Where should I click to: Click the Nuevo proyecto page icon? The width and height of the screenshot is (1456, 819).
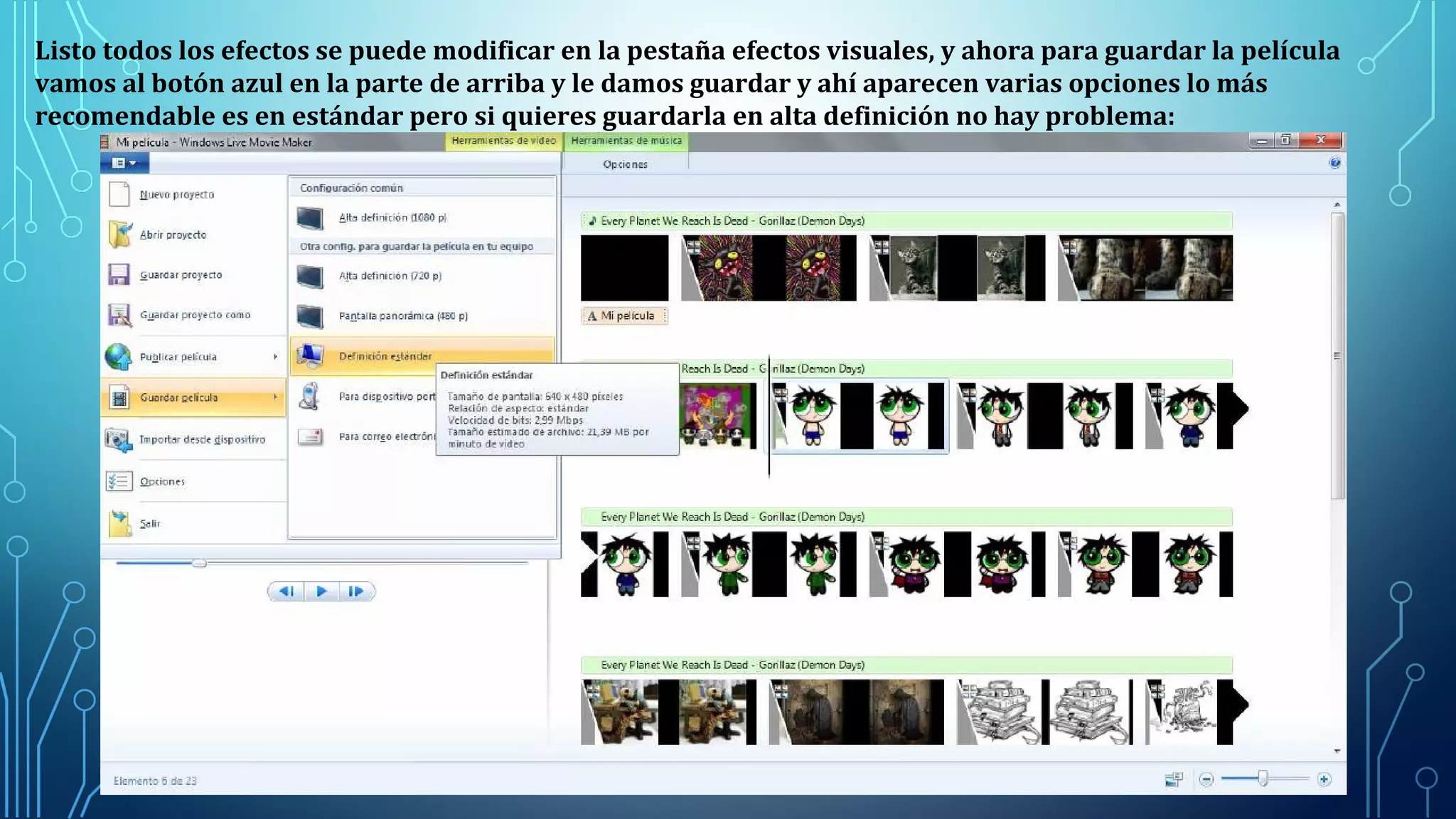(x=119, y=194)
